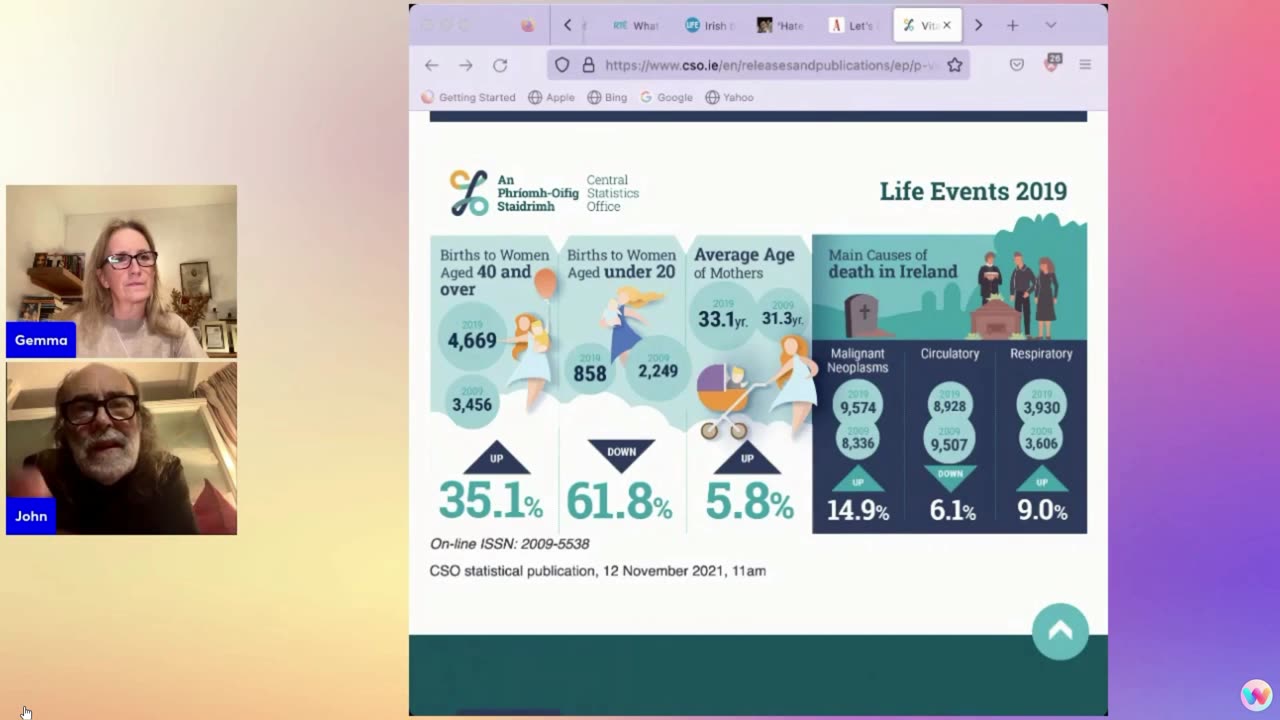Open the Yahoo bookmark
This screenshot has width=1280, height=720.
[729, 97]
